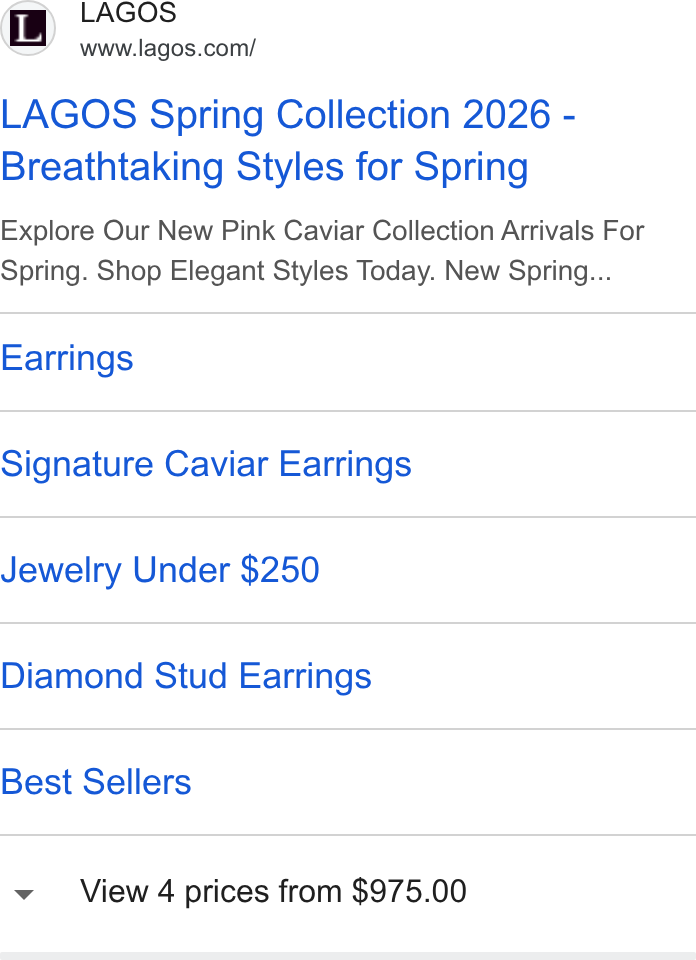Go to Signature Caviar Earrings

click(x=206, y=464)
